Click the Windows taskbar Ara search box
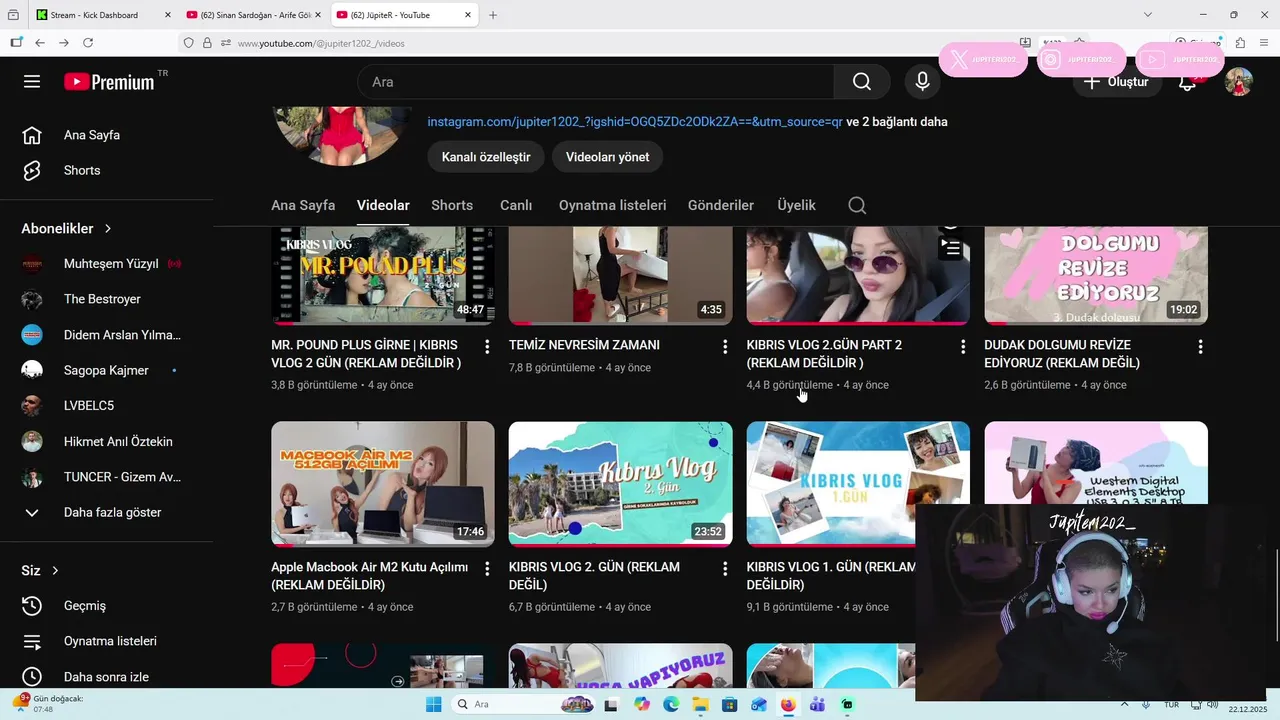This screenshot has width=1280, height=720. pyautogui.click(x=523, y=705)
